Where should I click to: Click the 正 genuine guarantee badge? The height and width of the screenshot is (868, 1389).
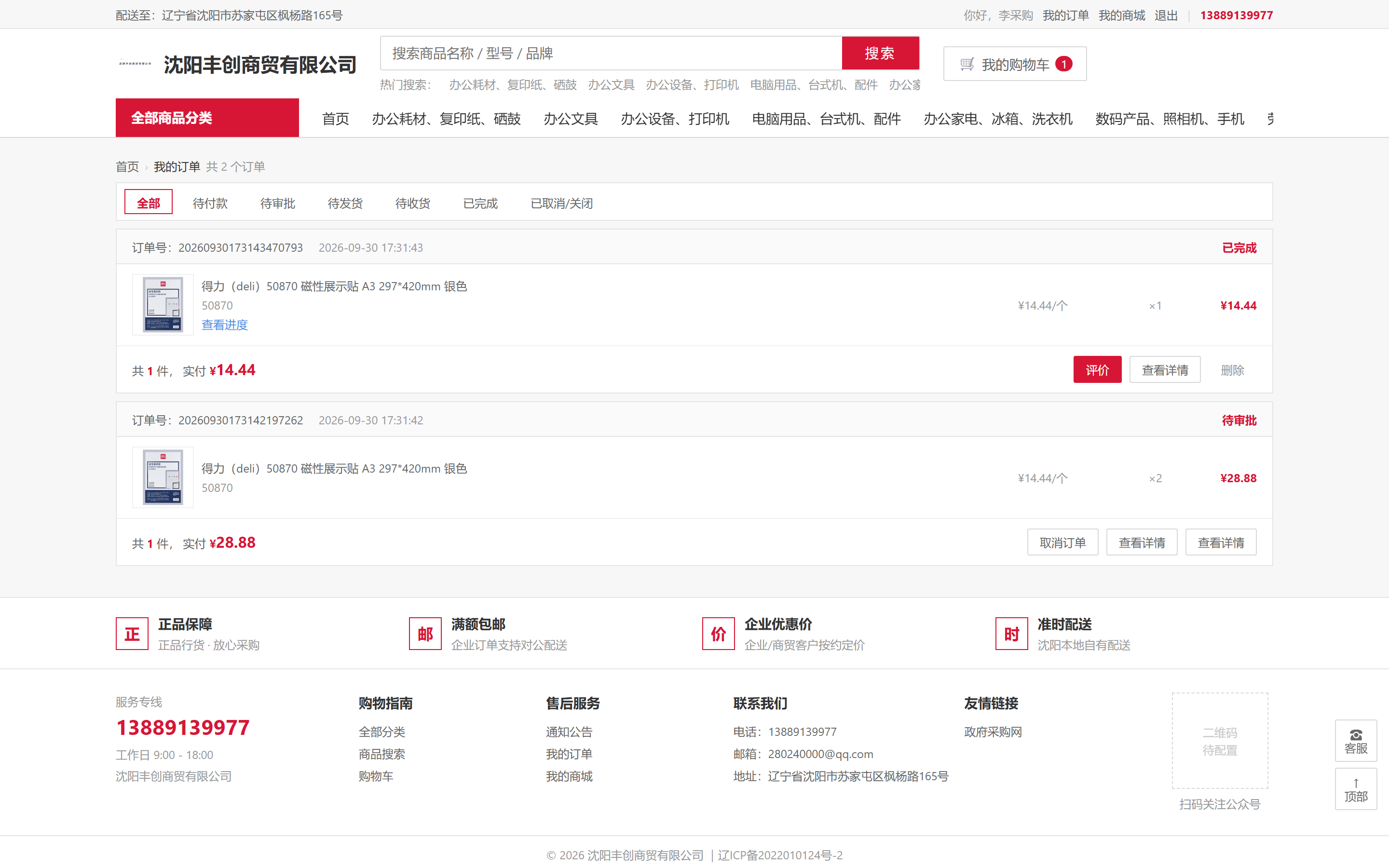[x=132, y=634]
